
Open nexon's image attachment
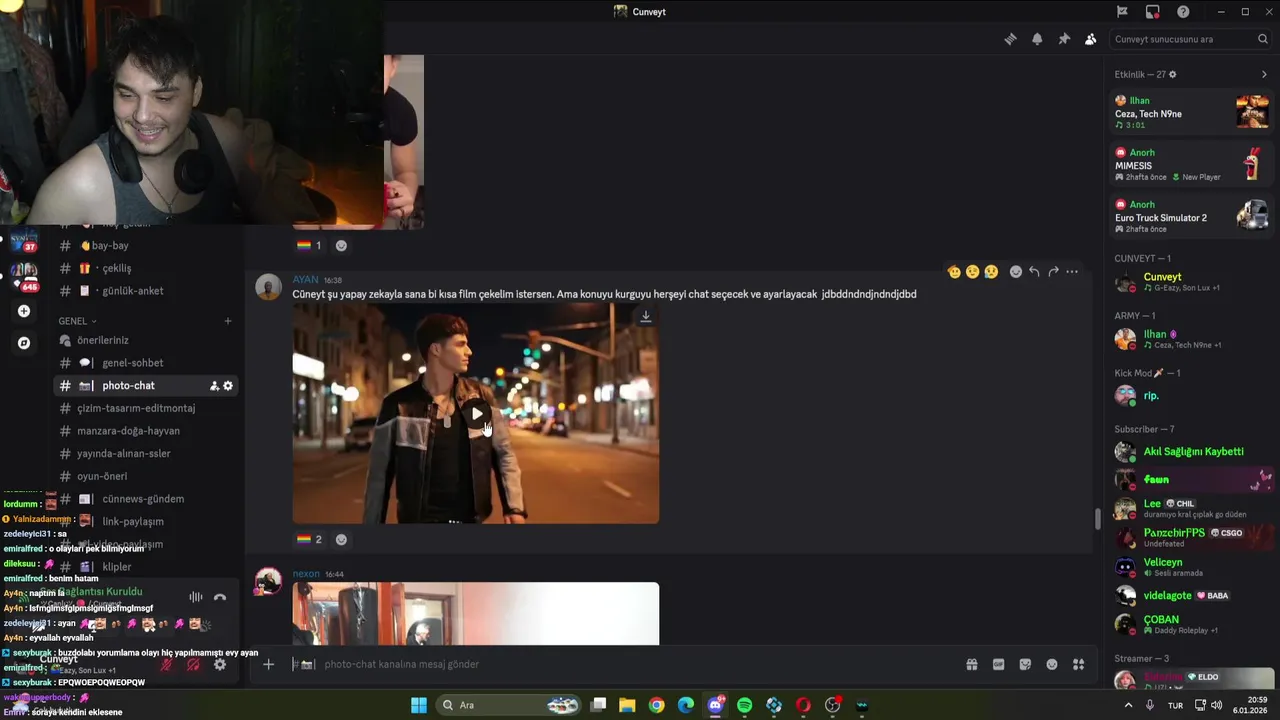[x=476, y=614]
